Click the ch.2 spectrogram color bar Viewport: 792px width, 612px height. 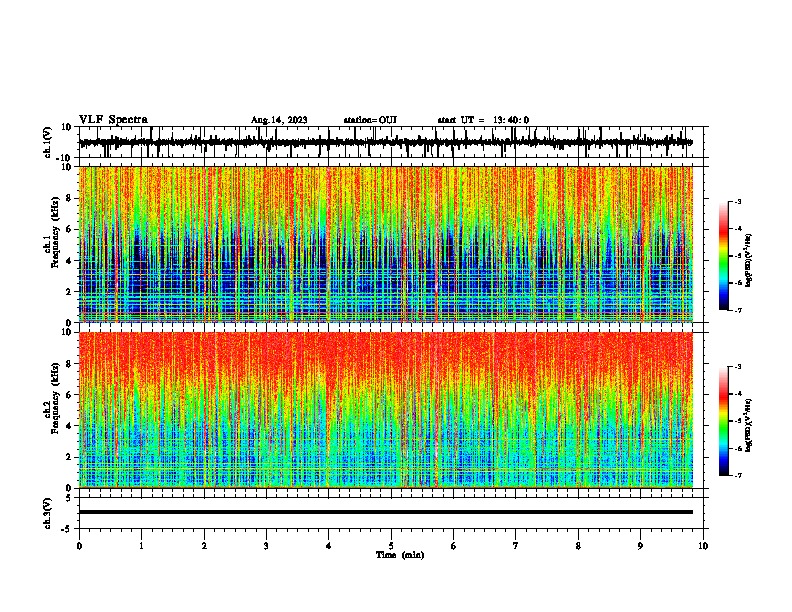[x=724, y=421]
